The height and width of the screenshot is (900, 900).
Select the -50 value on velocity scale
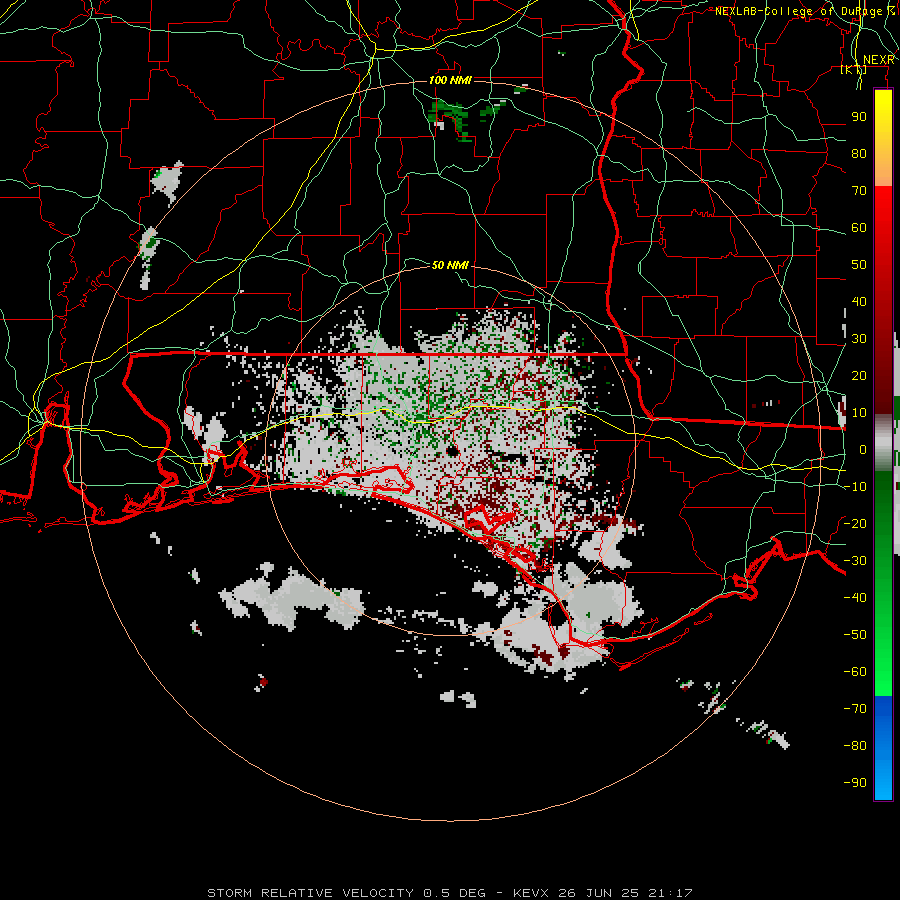[855, 634]
